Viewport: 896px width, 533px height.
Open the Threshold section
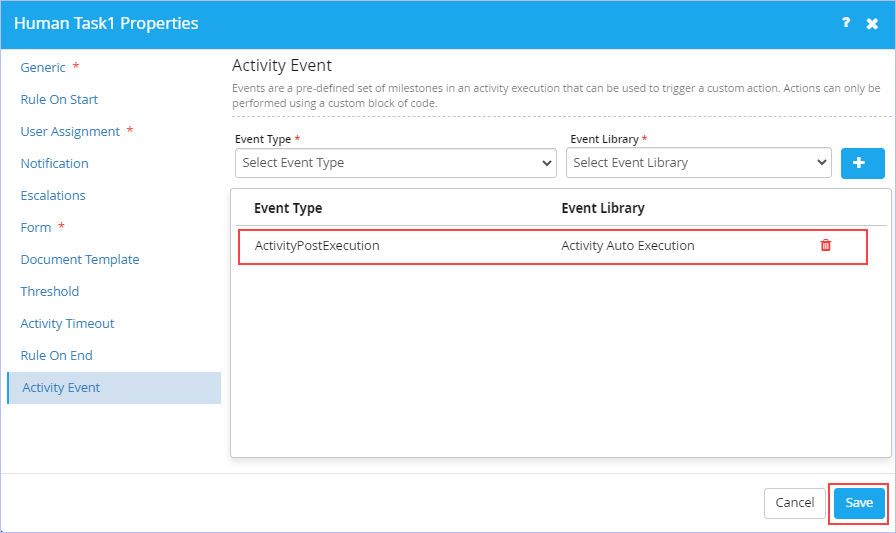tap(50, 291)
